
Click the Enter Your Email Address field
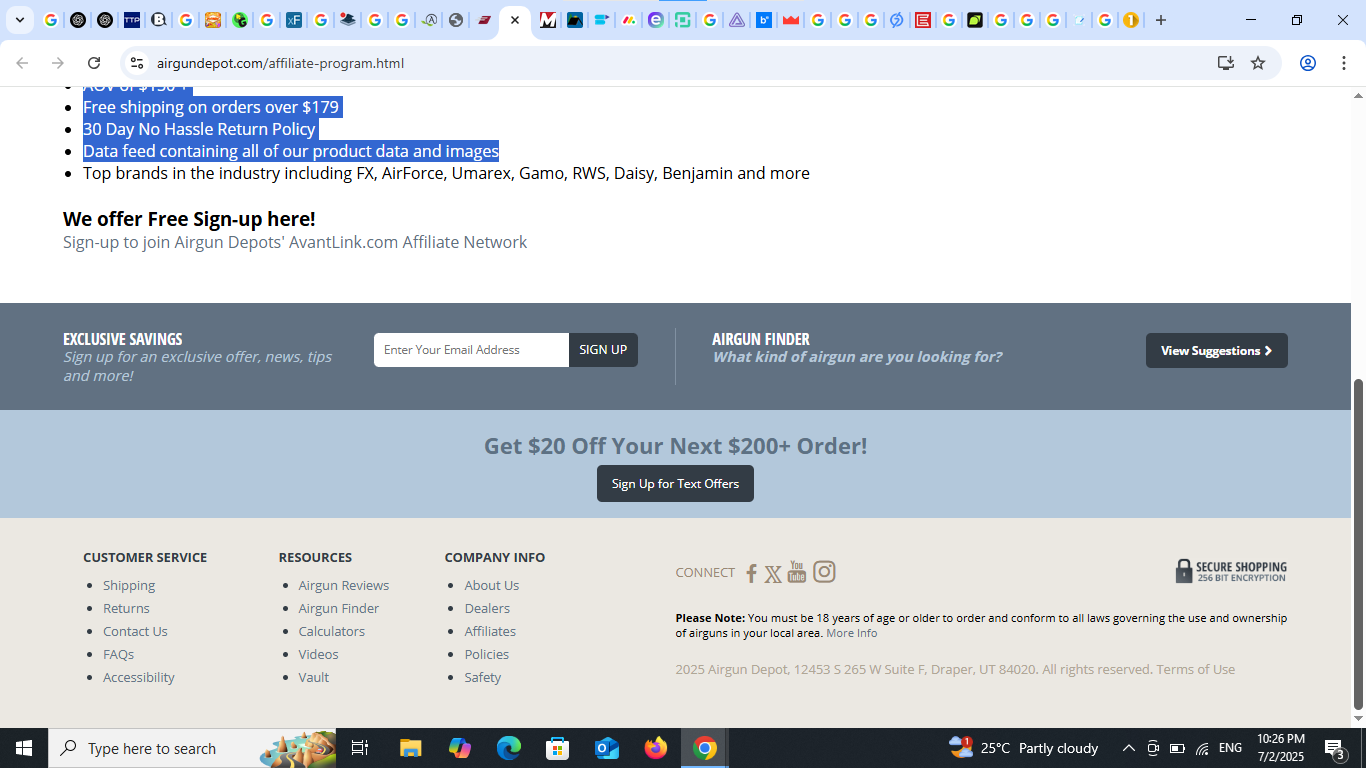471,350
